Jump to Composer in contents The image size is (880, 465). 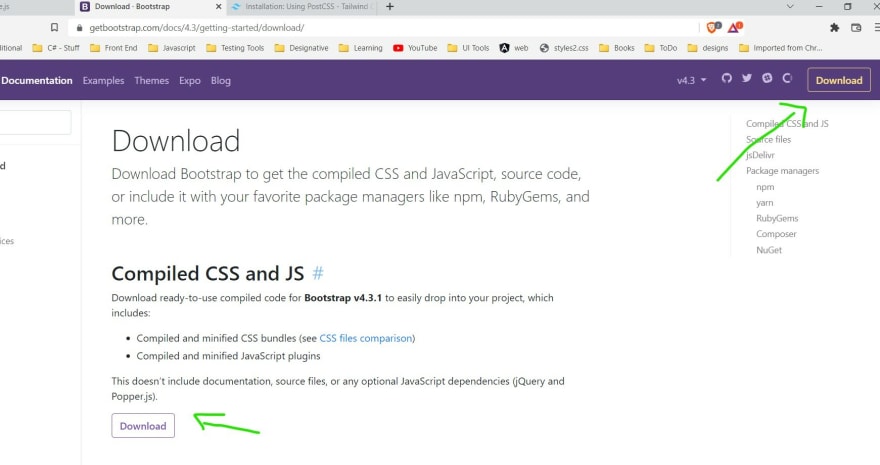point(776,234)
